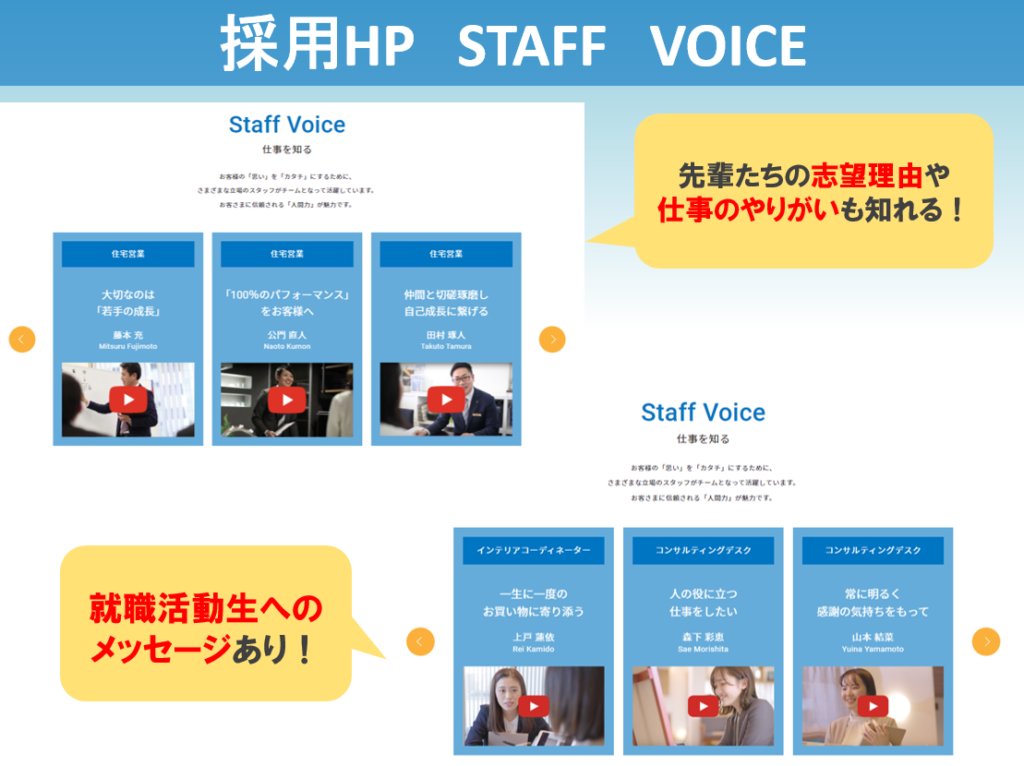Select the インテリアコーディネーター category label
The height and width of the screenshot is (766, 1024).
[533, 551]
